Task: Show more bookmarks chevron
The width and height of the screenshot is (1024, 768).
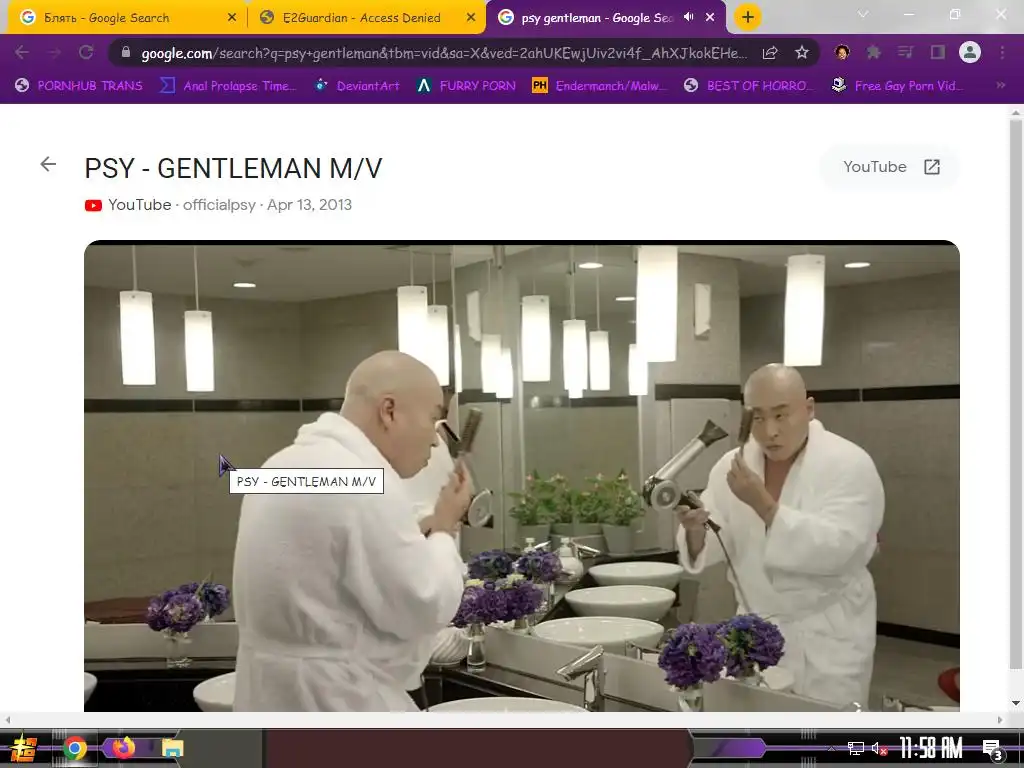Action: 1000,85
